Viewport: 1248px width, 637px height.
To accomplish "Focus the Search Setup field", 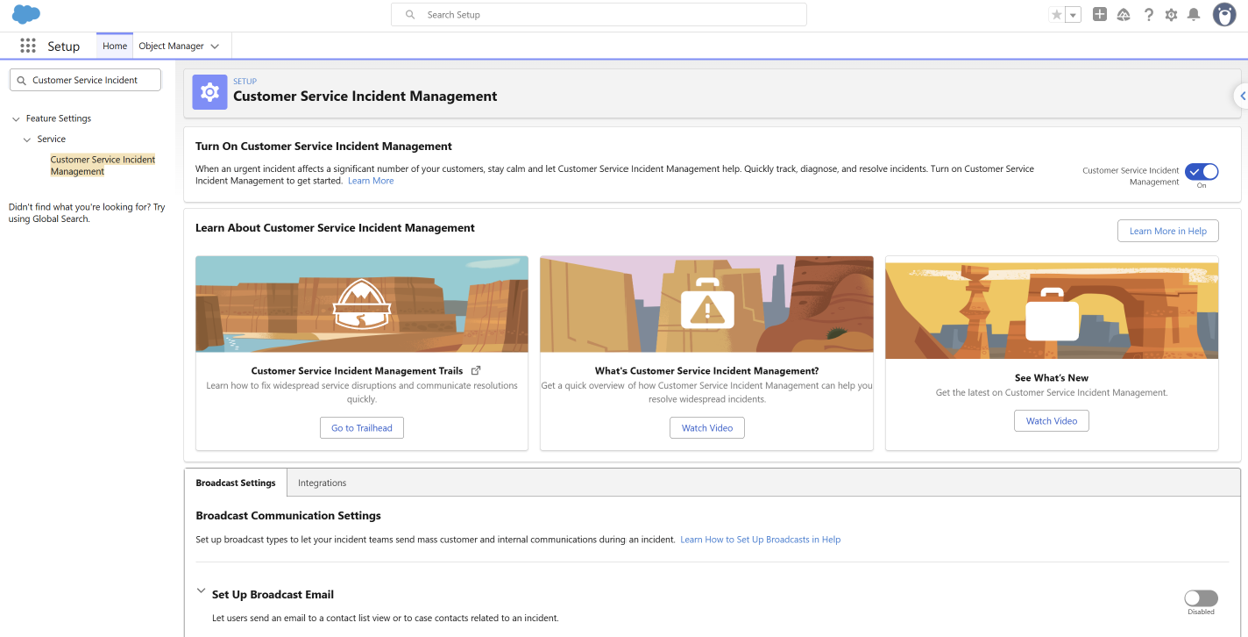I will coord(599,15).
